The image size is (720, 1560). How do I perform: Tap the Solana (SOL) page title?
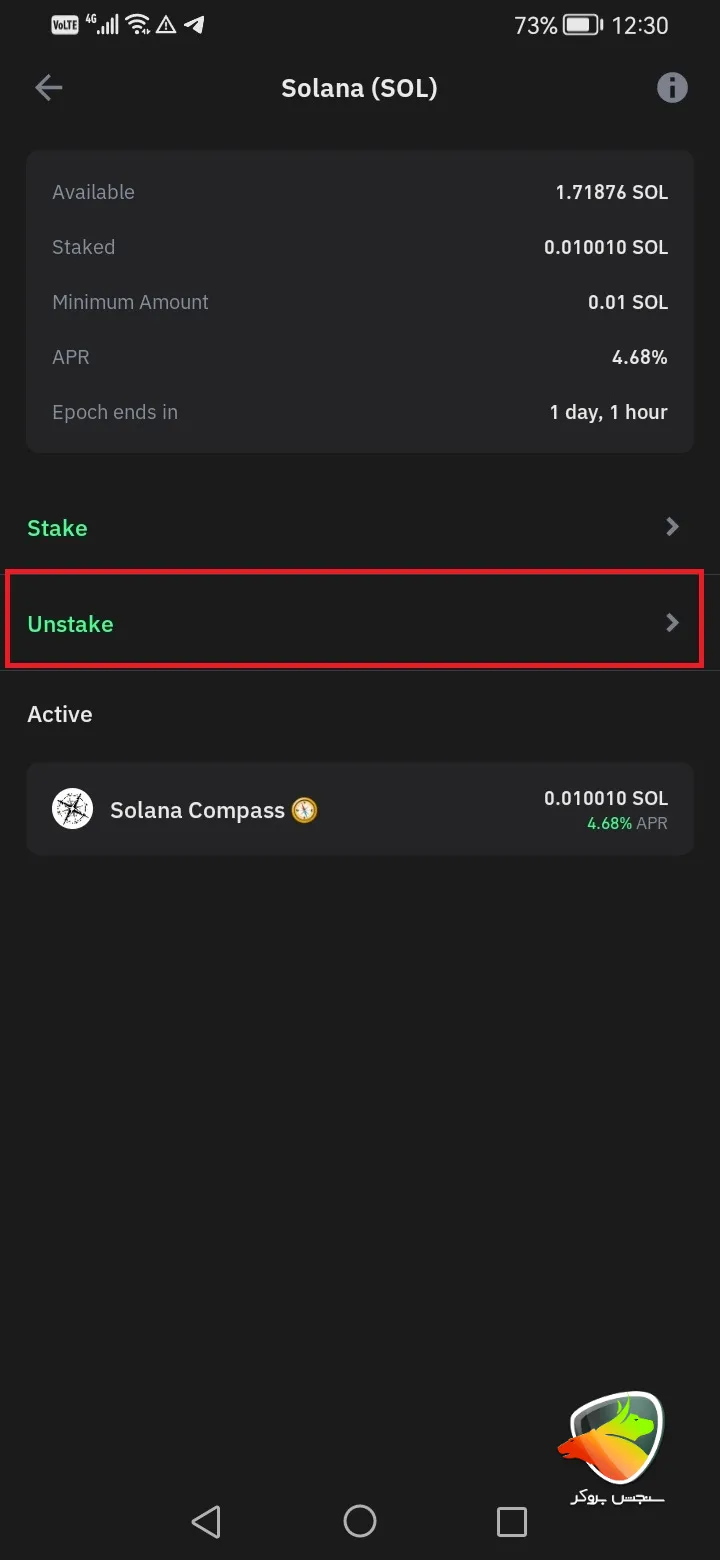tap(359, 88)
